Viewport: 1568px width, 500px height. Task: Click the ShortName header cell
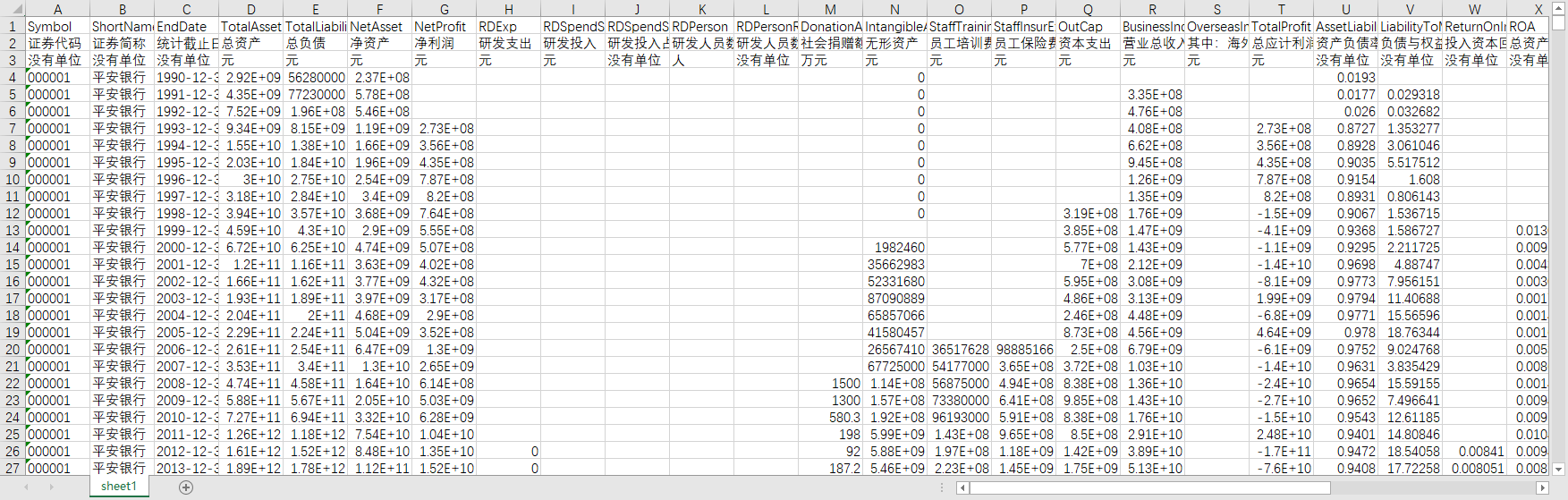(x=123, y=27)
